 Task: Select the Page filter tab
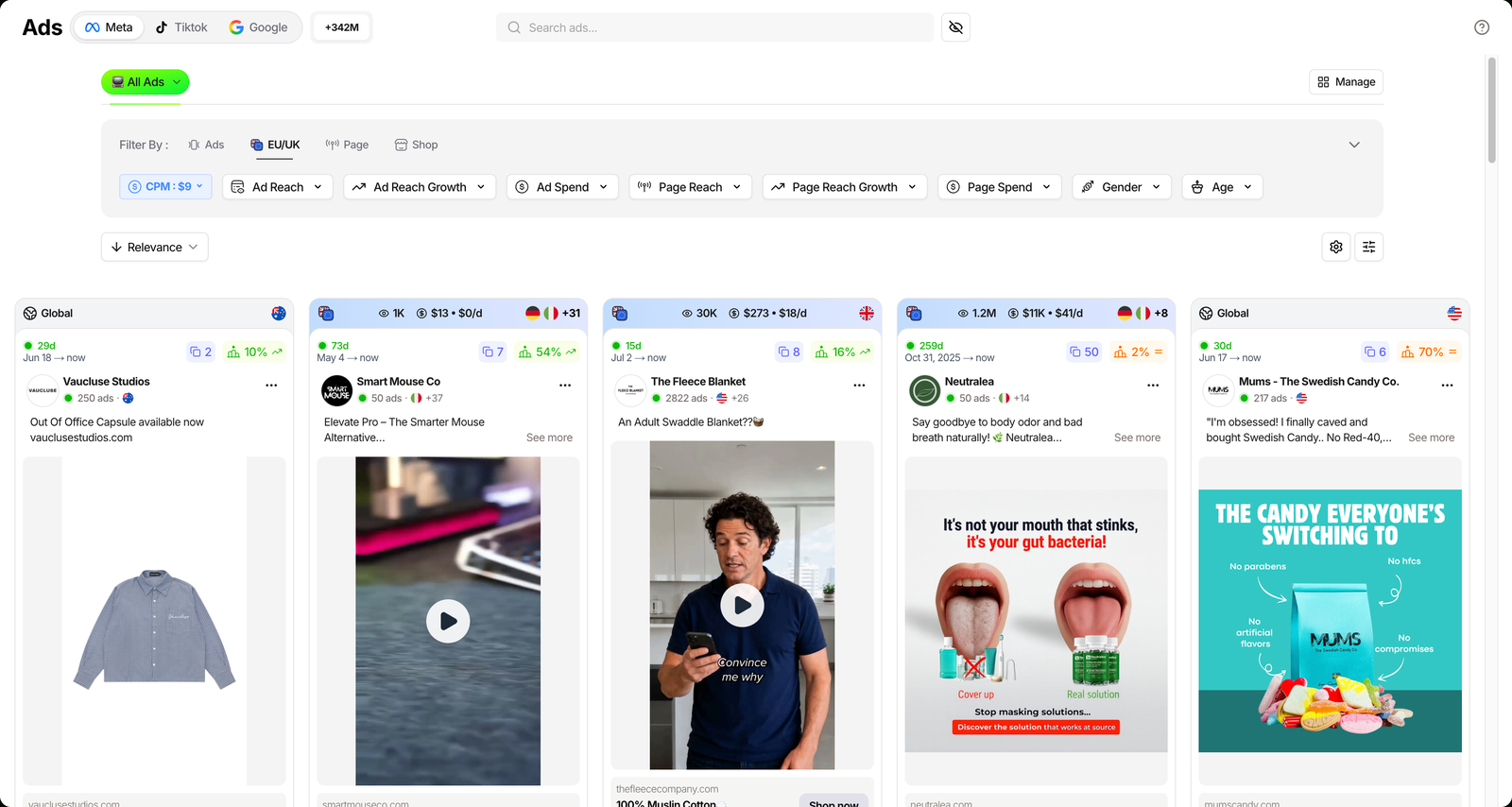[x=347, y=145]
